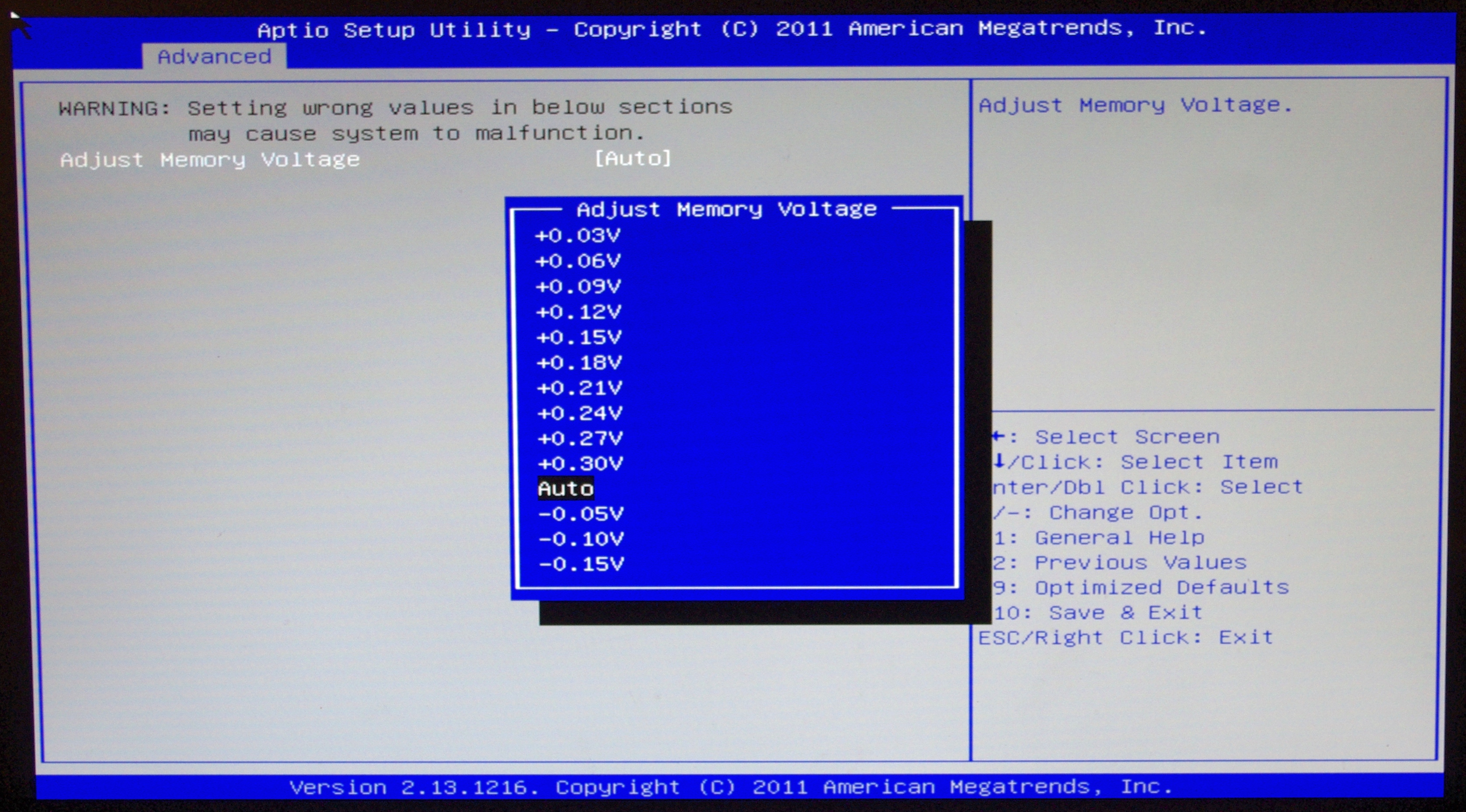
Task: Select +0.30V in the popup list
Action: tap(581, 464)
